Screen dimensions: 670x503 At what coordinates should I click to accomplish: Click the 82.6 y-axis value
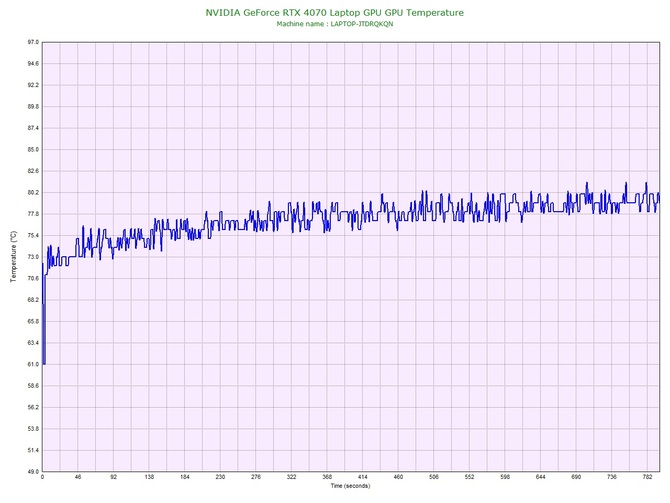click(33, 171)
